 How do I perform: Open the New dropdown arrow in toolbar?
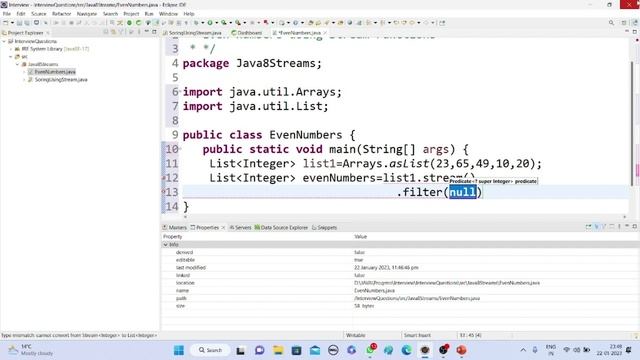pos(12,23)
